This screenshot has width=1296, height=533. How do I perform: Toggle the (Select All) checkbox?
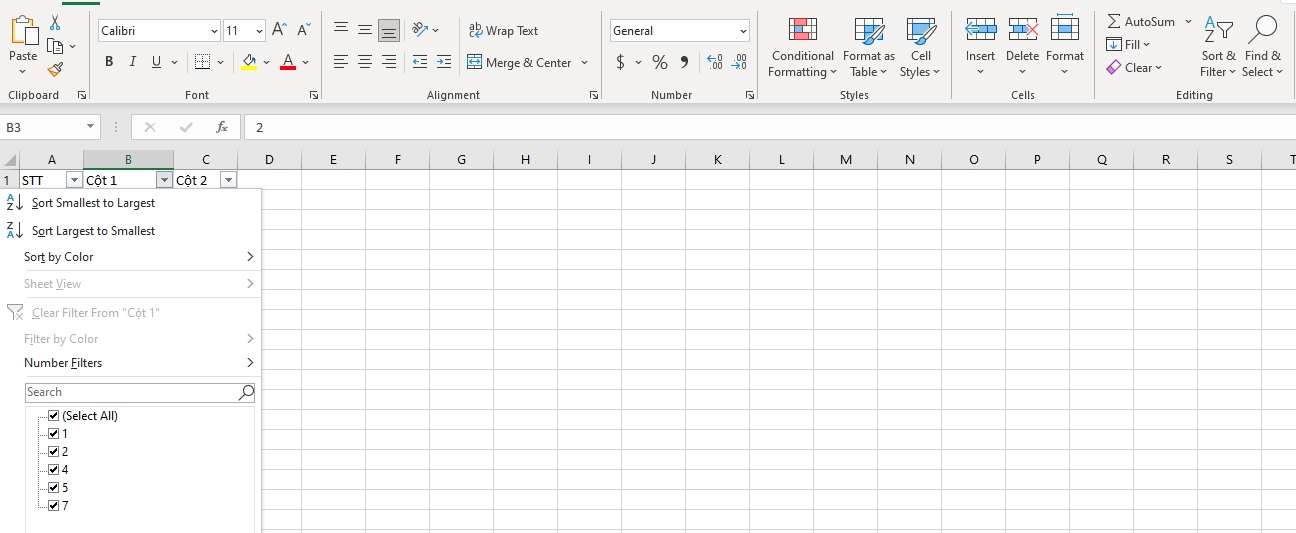(54, 416)
